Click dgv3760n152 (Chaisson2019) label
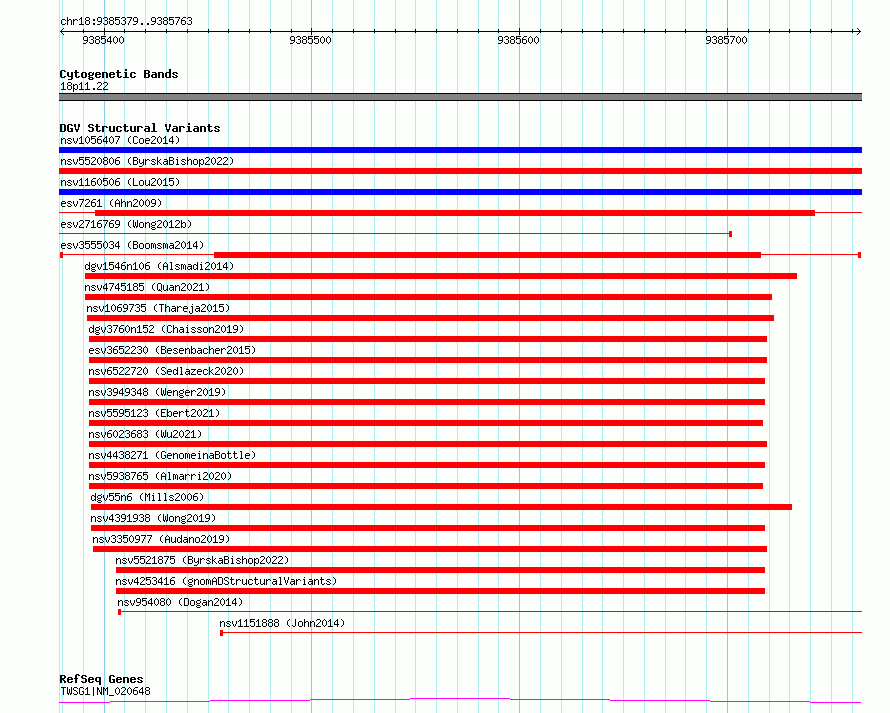 tap(166, 329)
